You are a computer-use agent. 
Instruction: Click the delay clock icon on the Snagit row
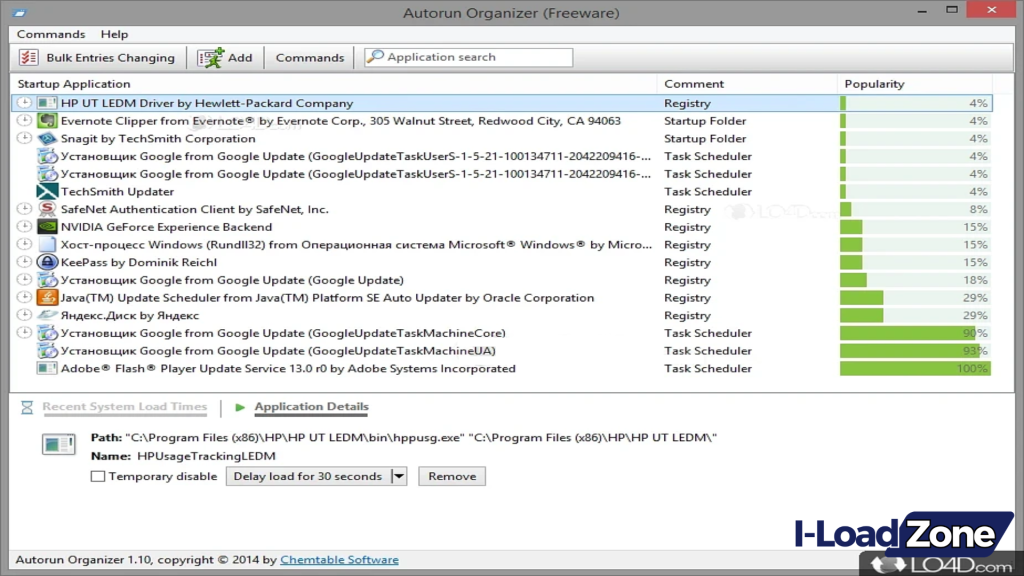coord(24,138)
